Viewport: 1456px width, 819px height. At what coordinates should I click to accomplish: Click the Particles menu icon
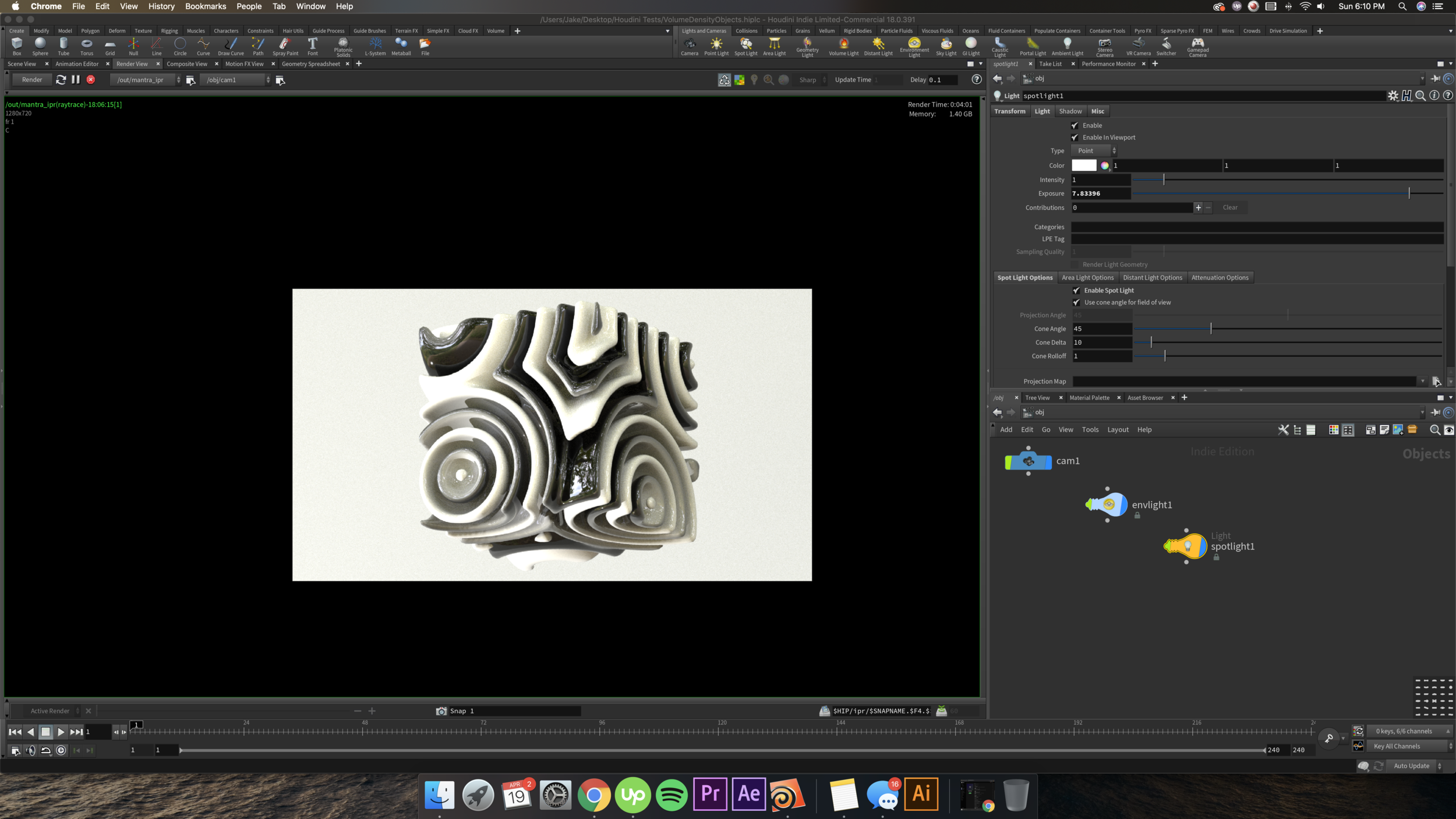(x=777, y=30)
